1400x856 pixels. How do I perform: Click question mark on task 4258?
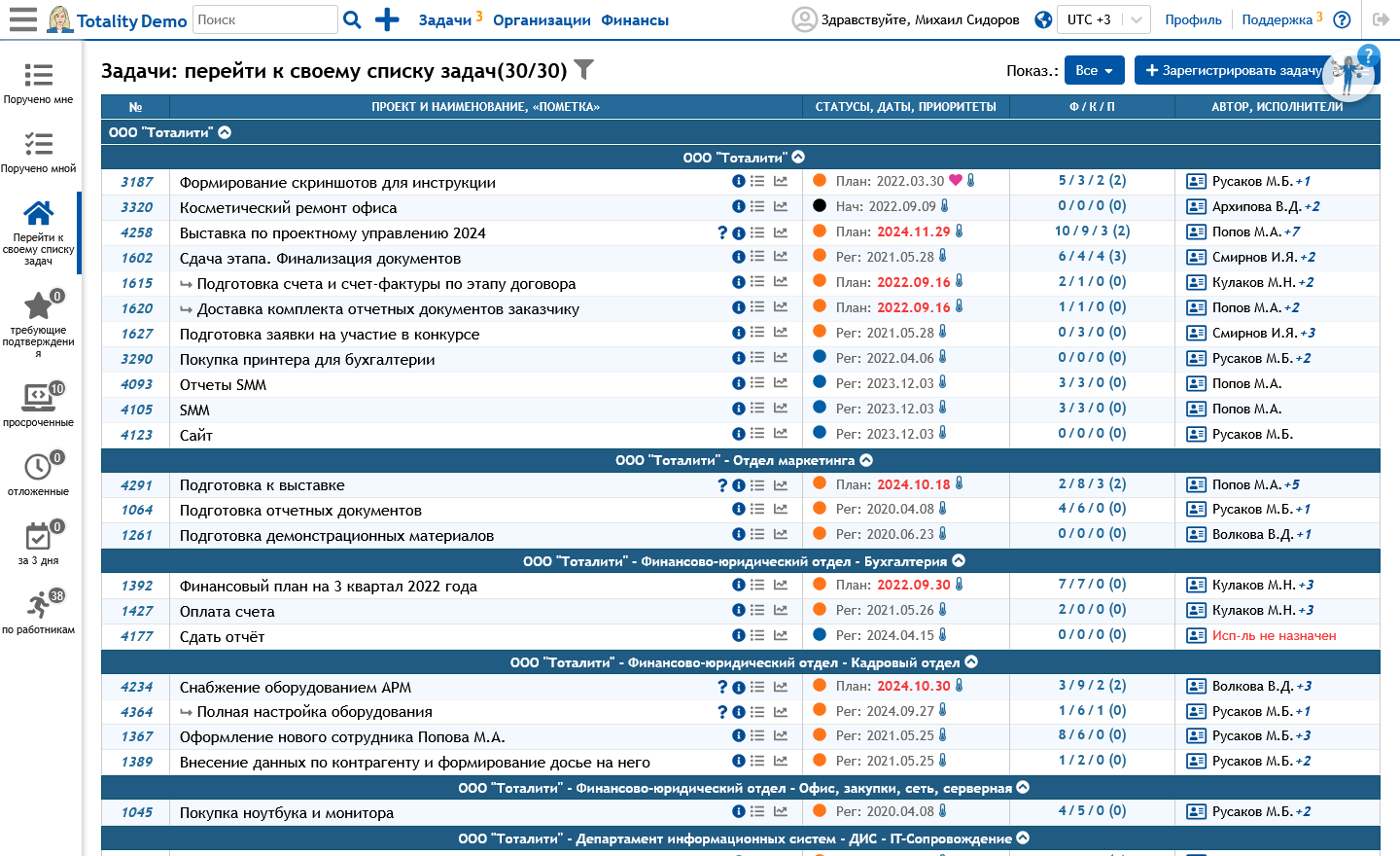tap(721, 232)
